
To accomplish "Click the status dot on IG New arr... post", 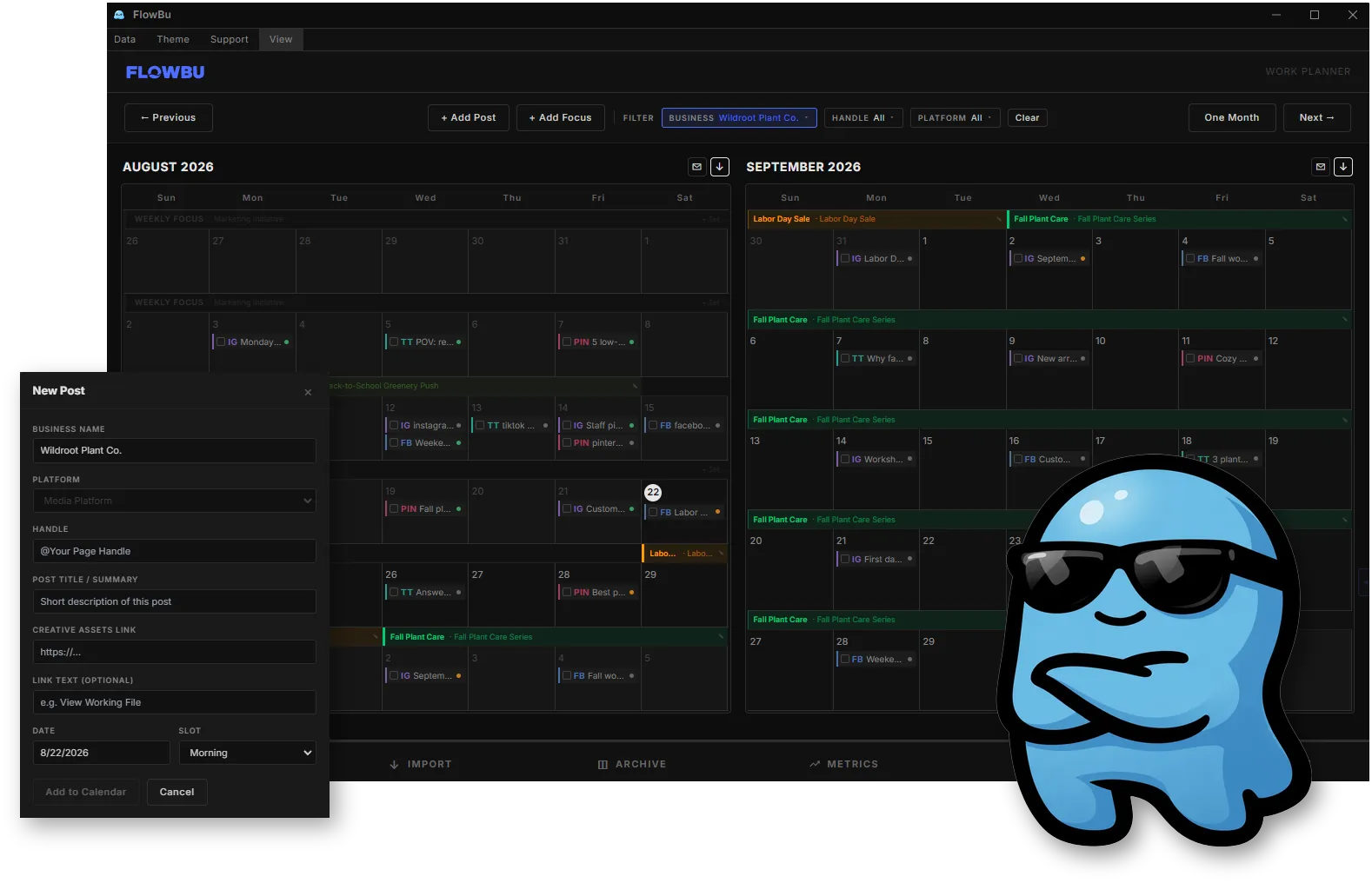I will coord(1082,359).
